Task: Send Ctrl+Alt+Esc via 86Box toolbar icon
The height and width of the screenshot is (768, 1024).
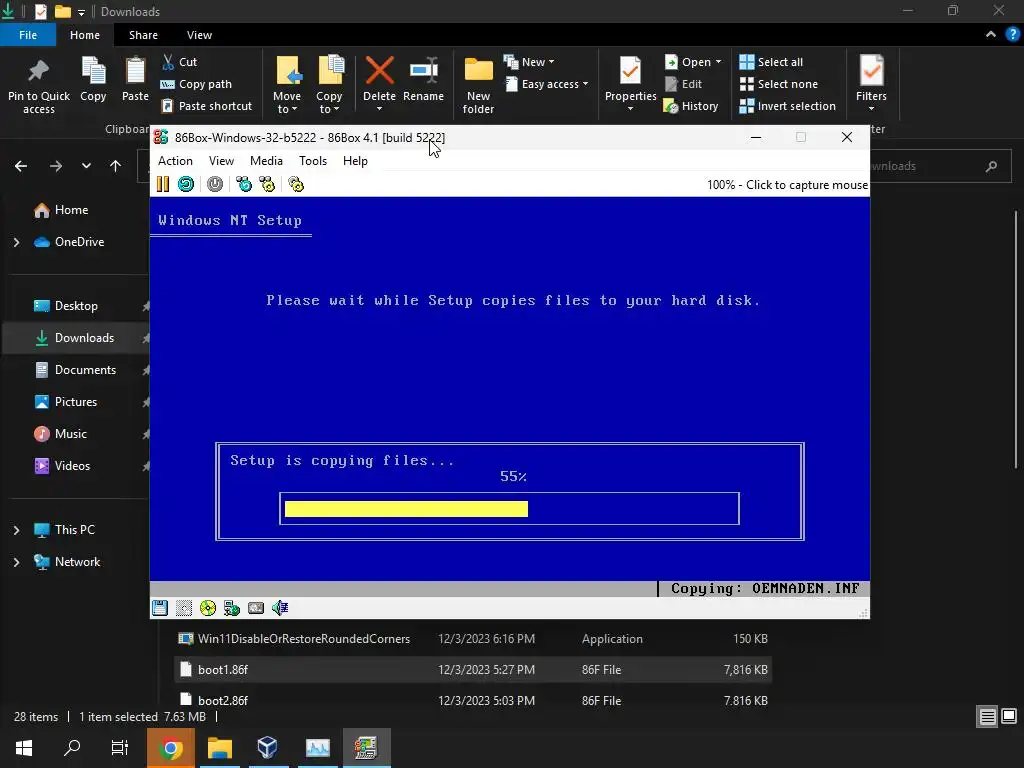Action: [267, 184]
